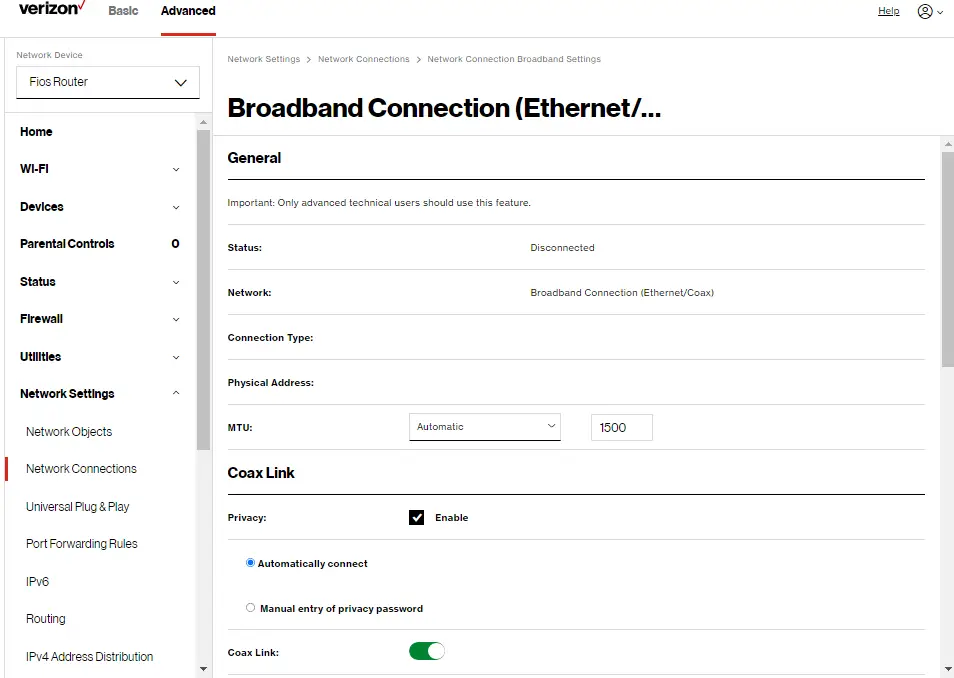Open the Routing settings page

[45, 618]
